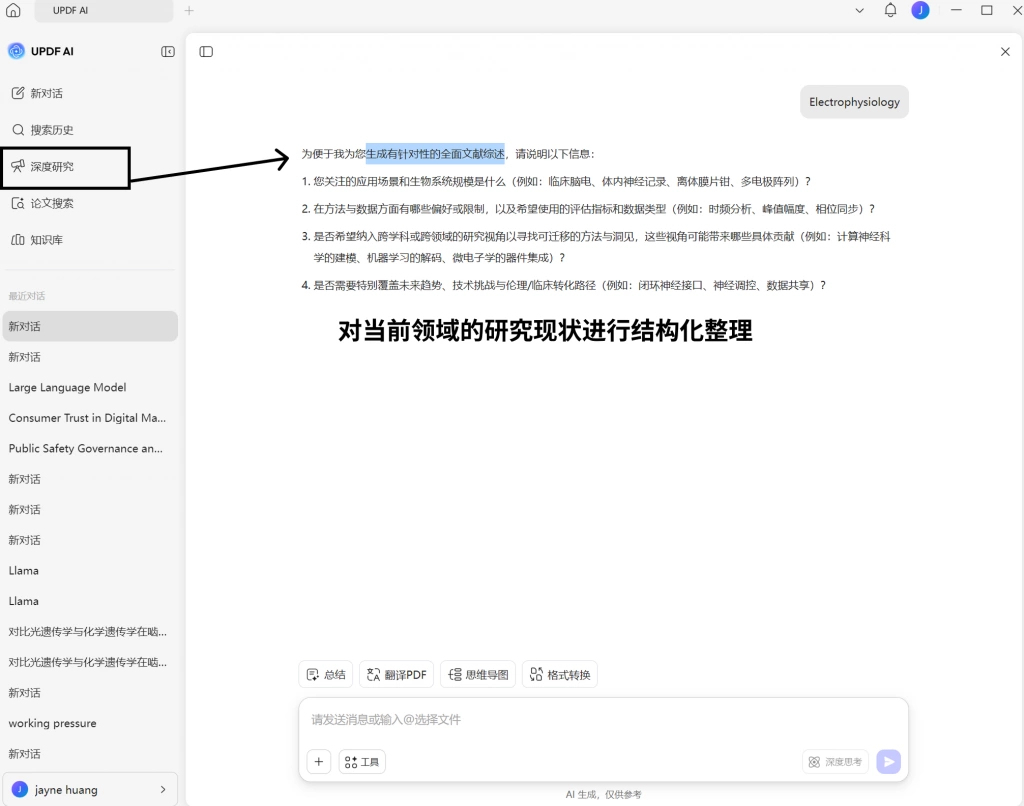Click the 思维导图 quick action button
This screenshot has height=806, width=1024.
click(478, 675)
